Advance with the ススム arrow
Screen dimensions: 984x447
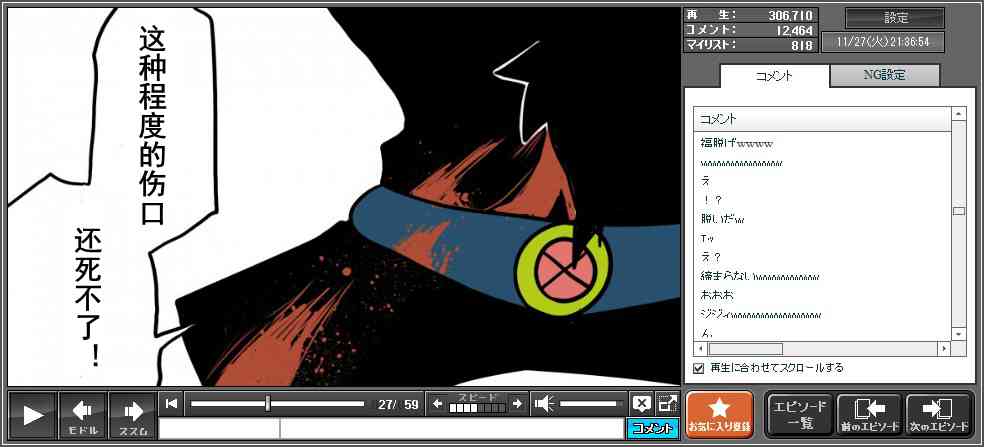point(132,415)
